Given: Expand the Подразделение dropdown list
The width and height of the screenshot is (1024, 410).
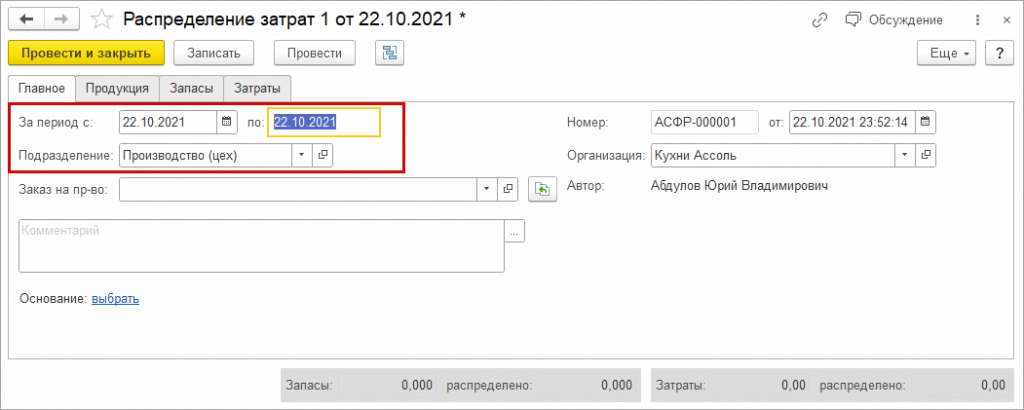Looking at the screenshot, I should pos(301,155).
